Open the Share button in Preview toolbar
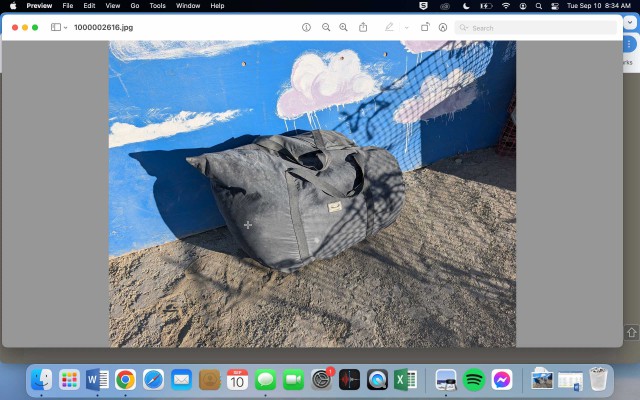Image resolution: width=640 pixels, height=400 pixels. tap(363, 27)
